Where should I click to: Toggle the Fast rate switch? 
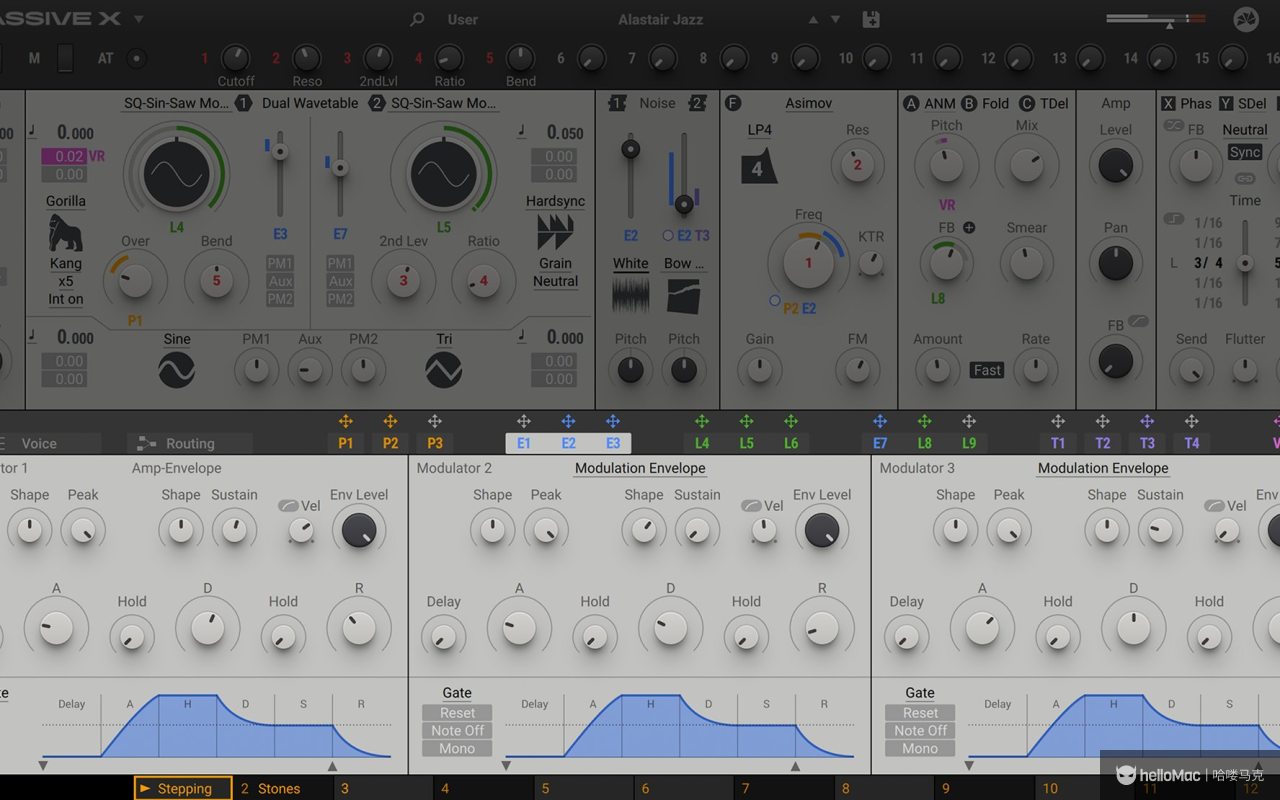(987, 370)
